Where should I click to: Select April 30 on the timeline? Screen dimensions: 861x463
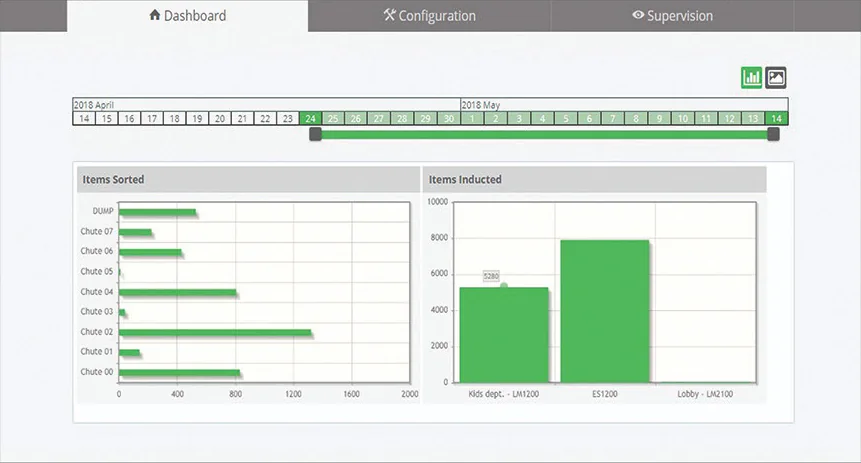click(x=449, y=118)
